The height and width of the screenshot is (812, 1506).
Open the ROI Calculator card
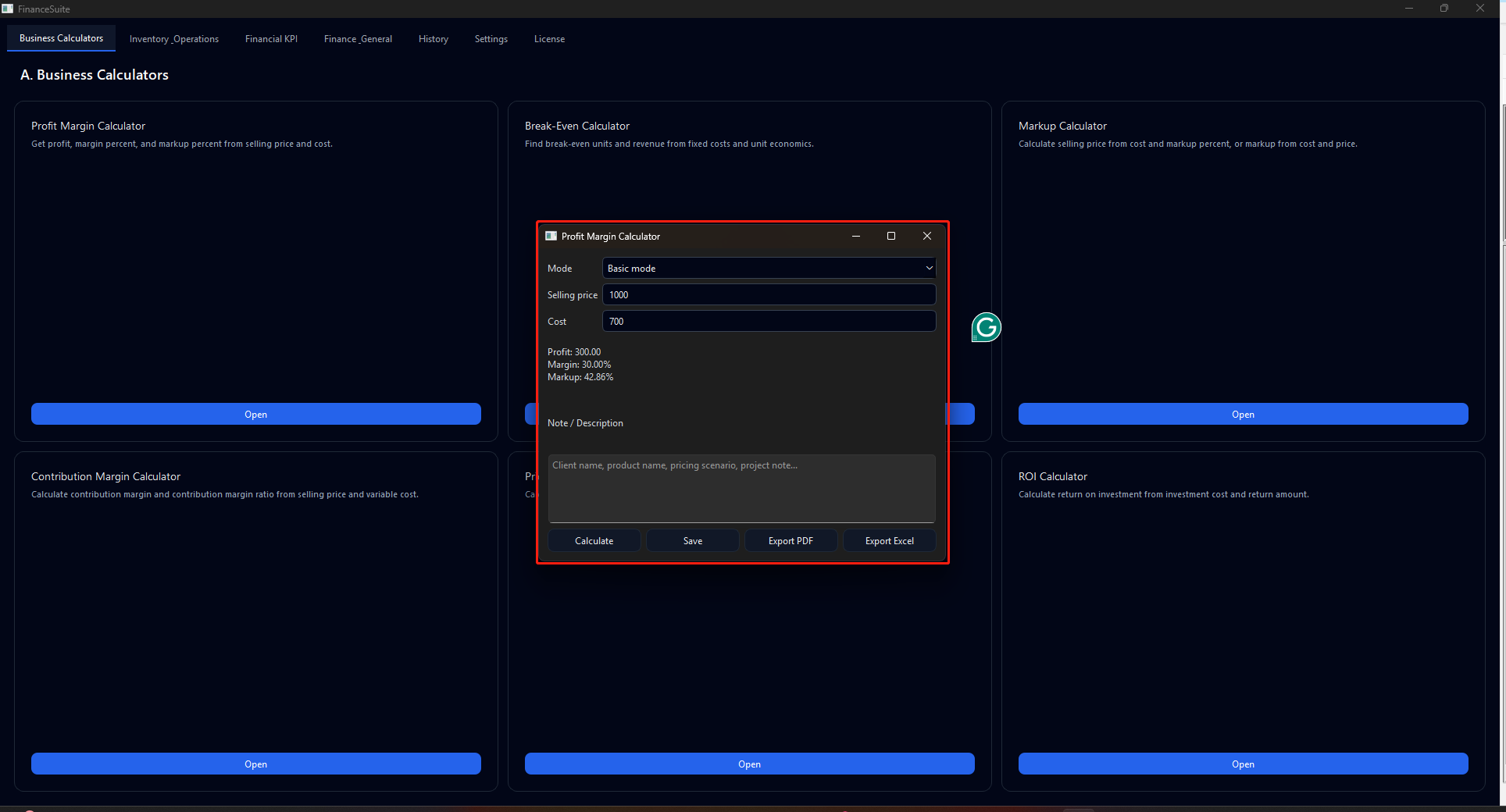[1244, 764]
